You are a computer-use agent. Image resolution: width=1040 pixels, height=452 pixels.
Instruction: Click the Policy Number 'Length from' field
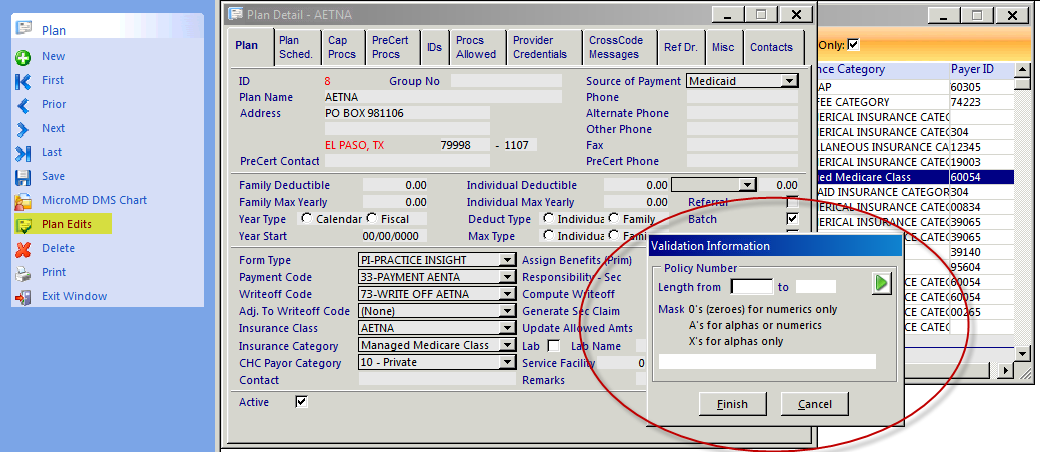click(x=751, y=287)
